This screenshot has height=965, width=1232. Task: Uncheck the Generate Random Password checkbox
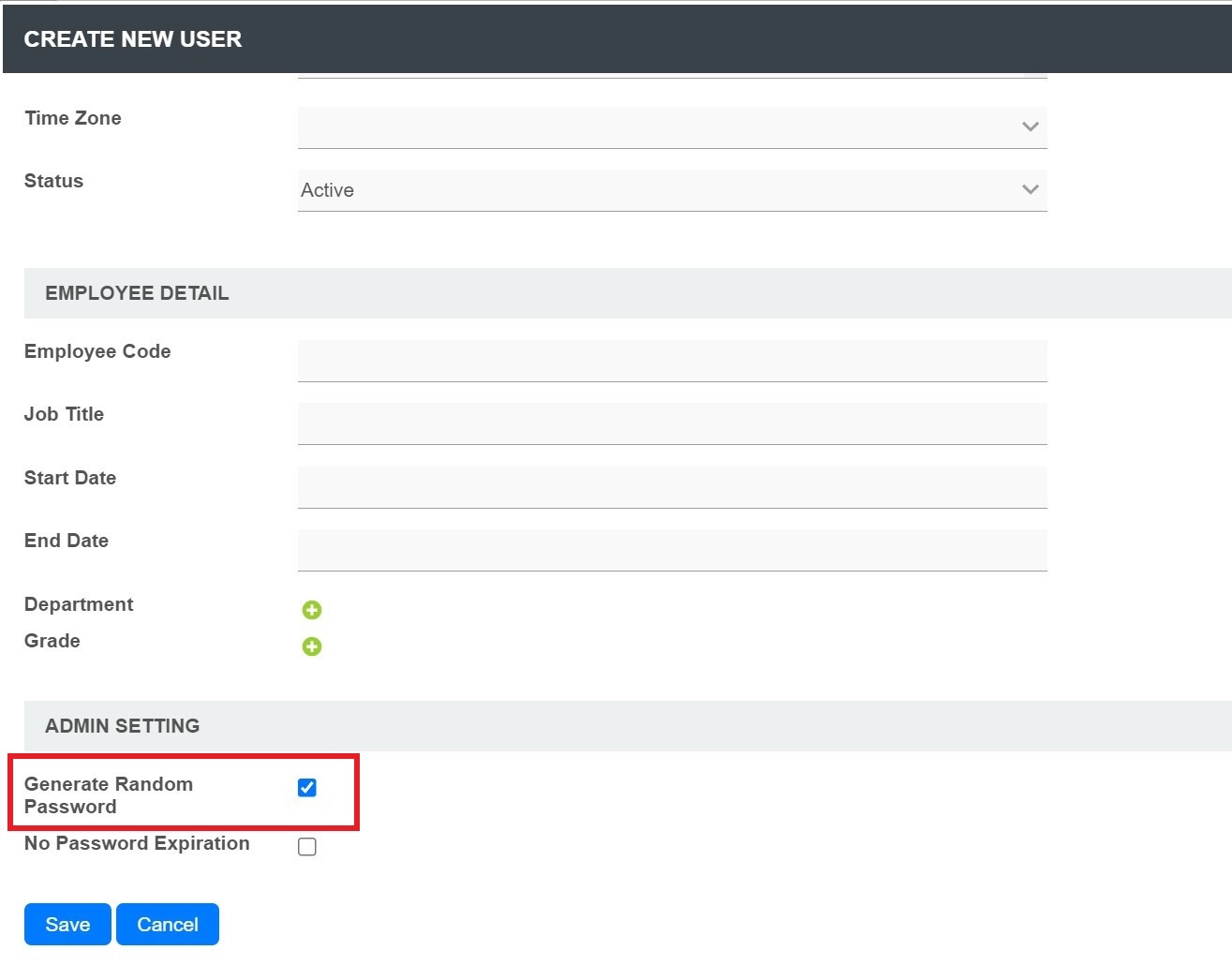pos(307,788)
